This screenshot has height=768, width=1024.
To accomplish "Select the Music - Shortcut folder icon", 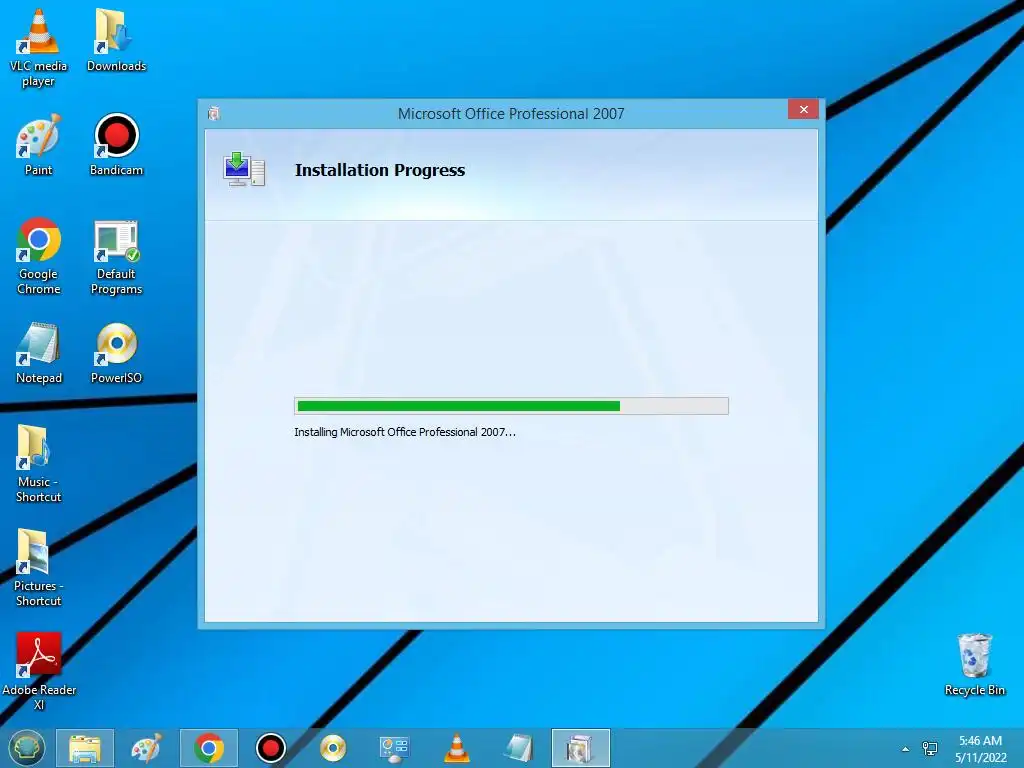I will 39,464.
